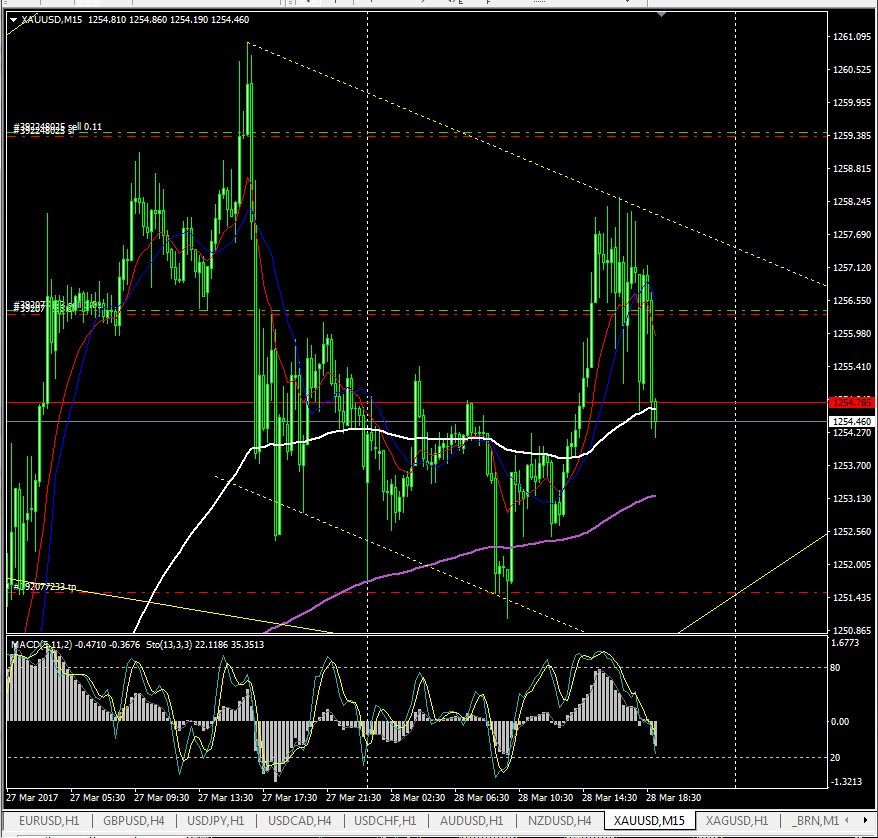Open the GBPUSD,H4 chart tab
The image size is (878, 838).
coord(133,821)
